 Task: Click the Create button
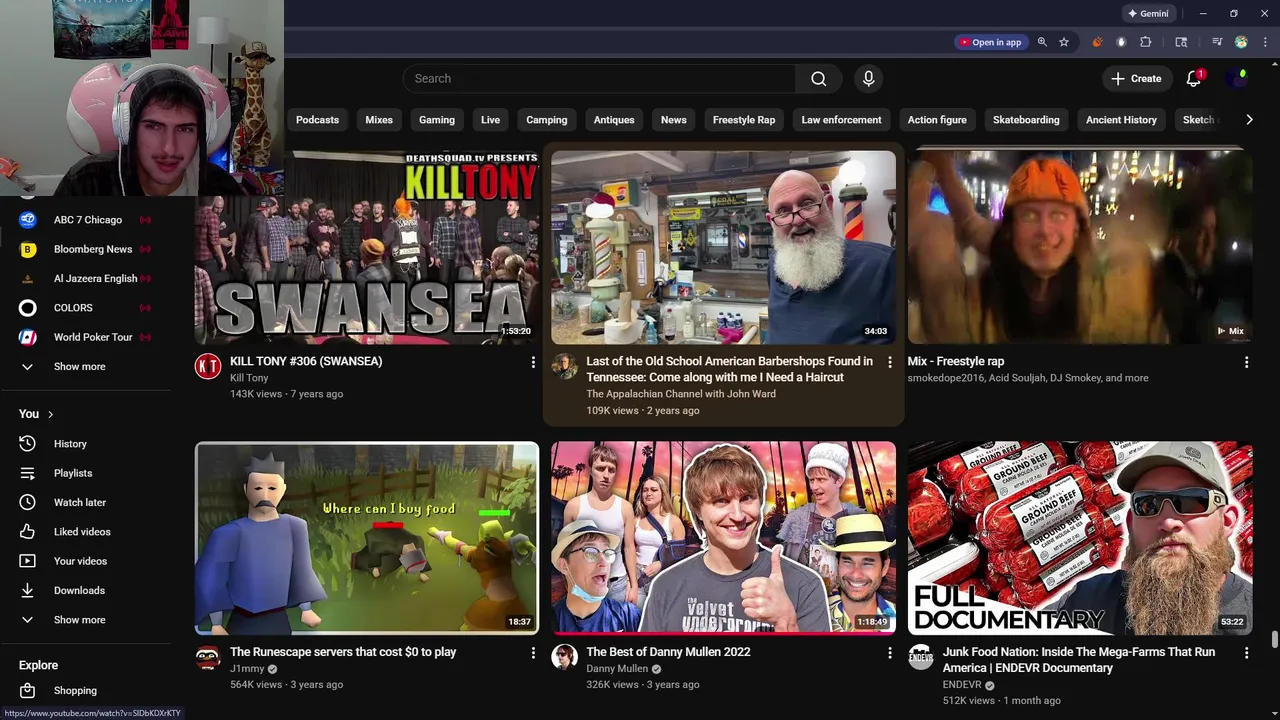pyautogui.click(x=1136, y=78)
